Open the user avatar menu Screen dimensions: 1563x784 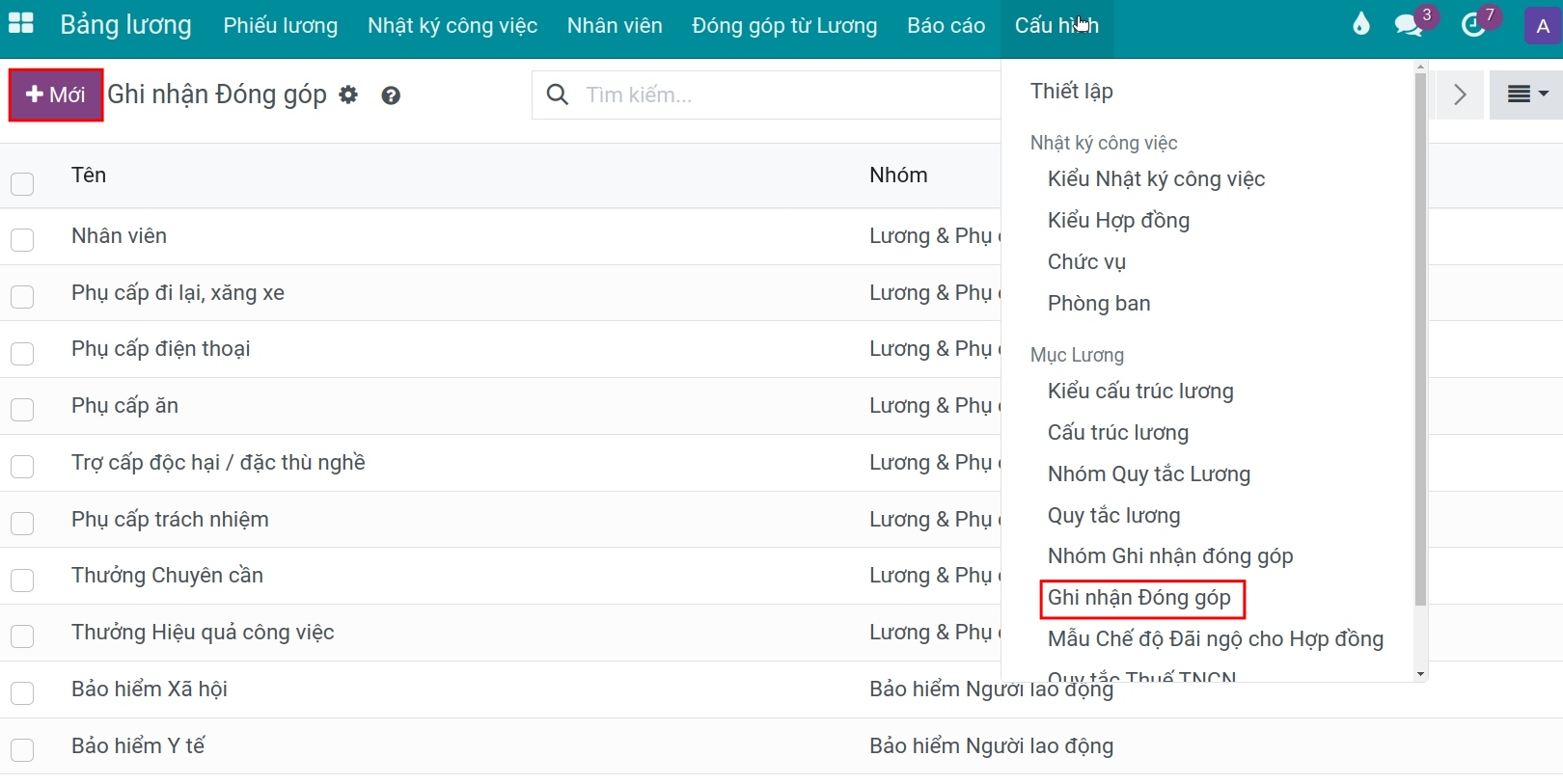tap(1543, 26)
